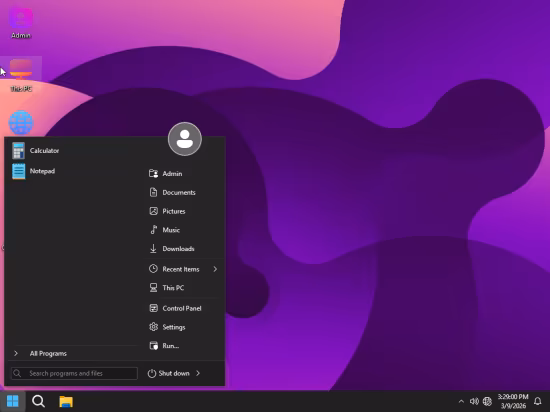Click the Search programs and files box
The image size is (550, 412).
(x=74, y=373)
